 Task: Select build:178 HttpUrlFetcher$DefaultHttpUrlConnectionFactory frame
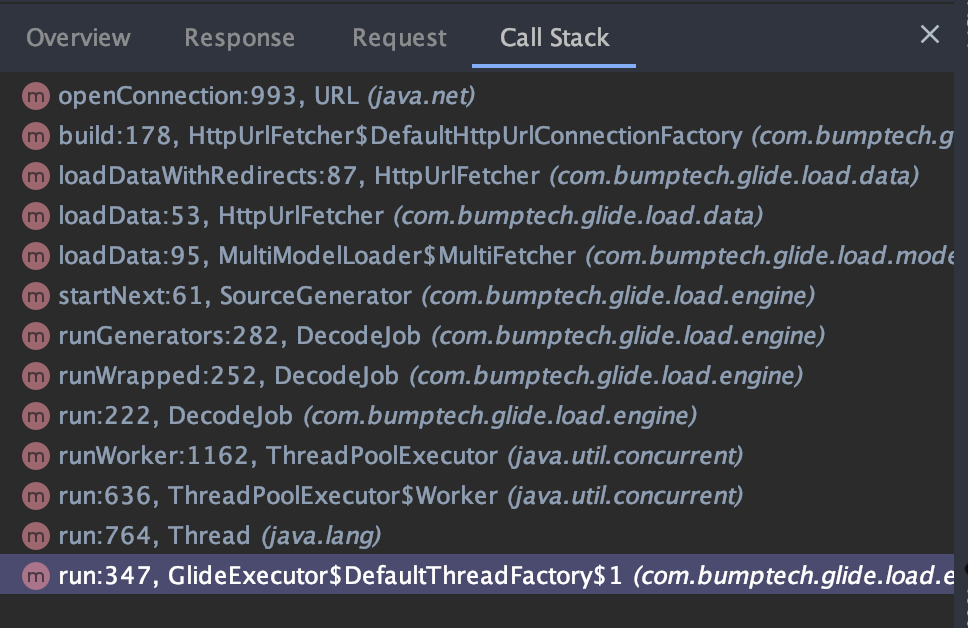pos(477,136)
